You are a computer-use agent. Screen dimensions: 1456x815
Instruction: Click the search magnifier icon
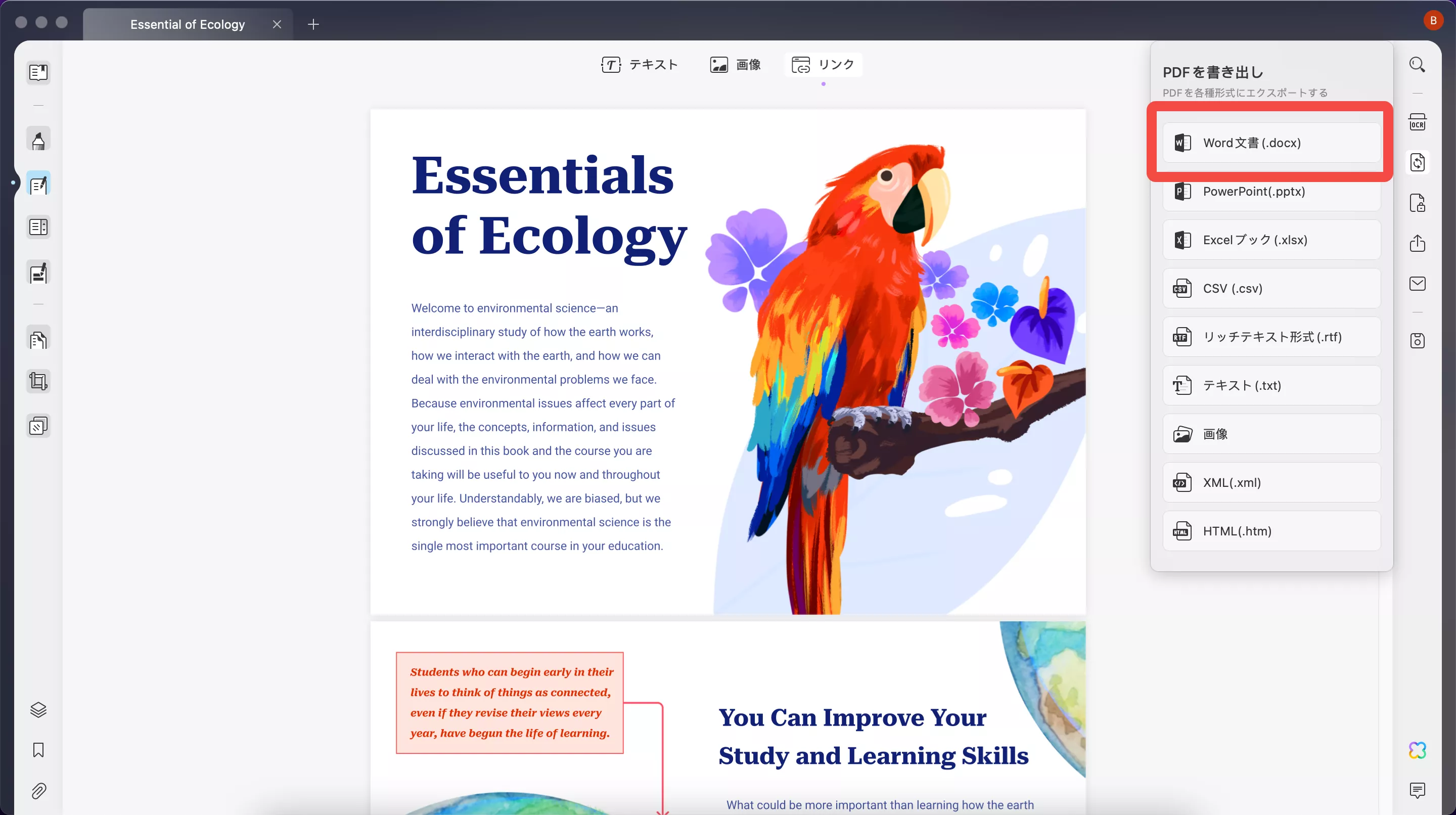[x=1417, y=64]
